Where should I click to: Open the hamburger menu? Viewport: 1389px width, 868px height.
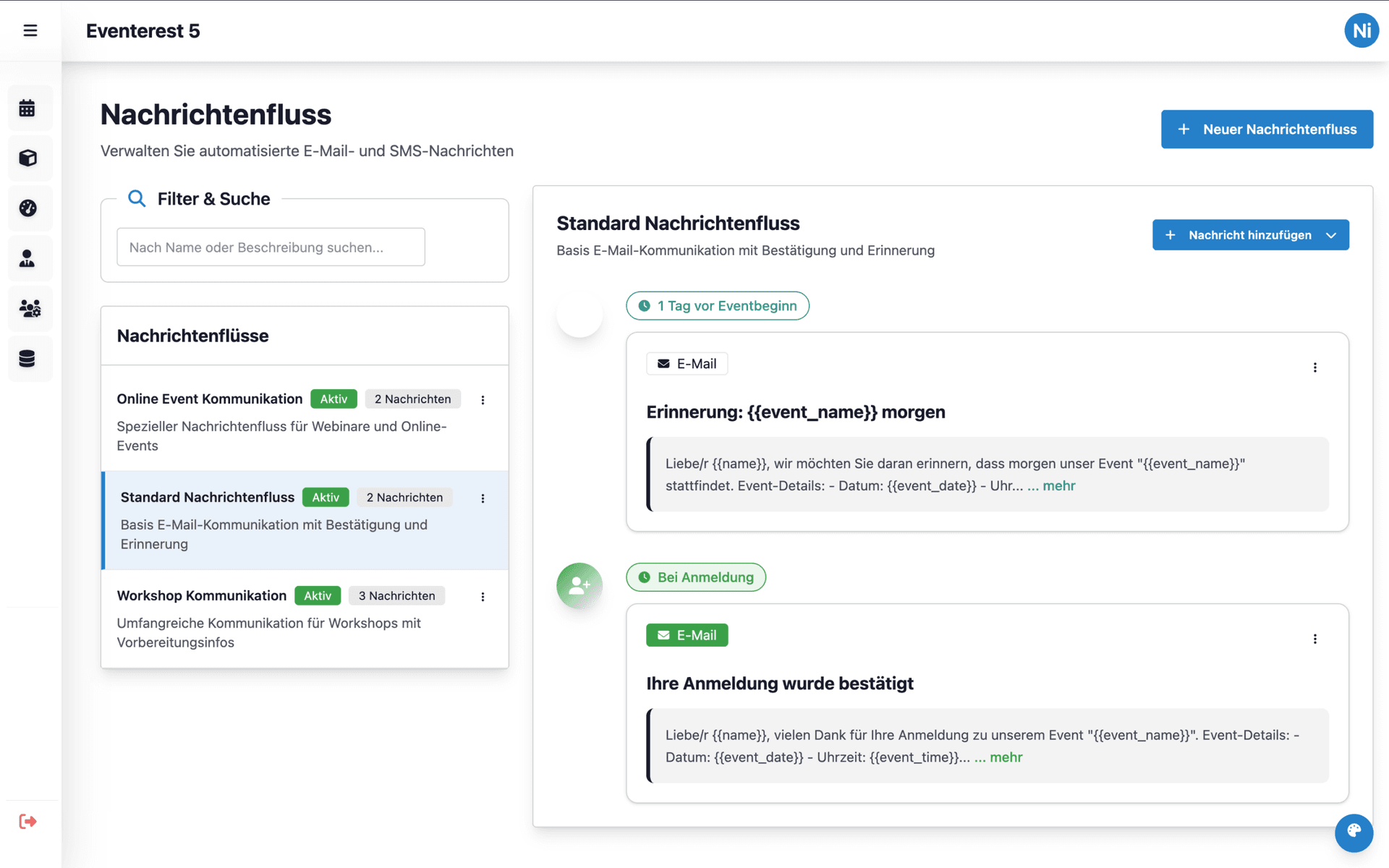pos(30,30)
